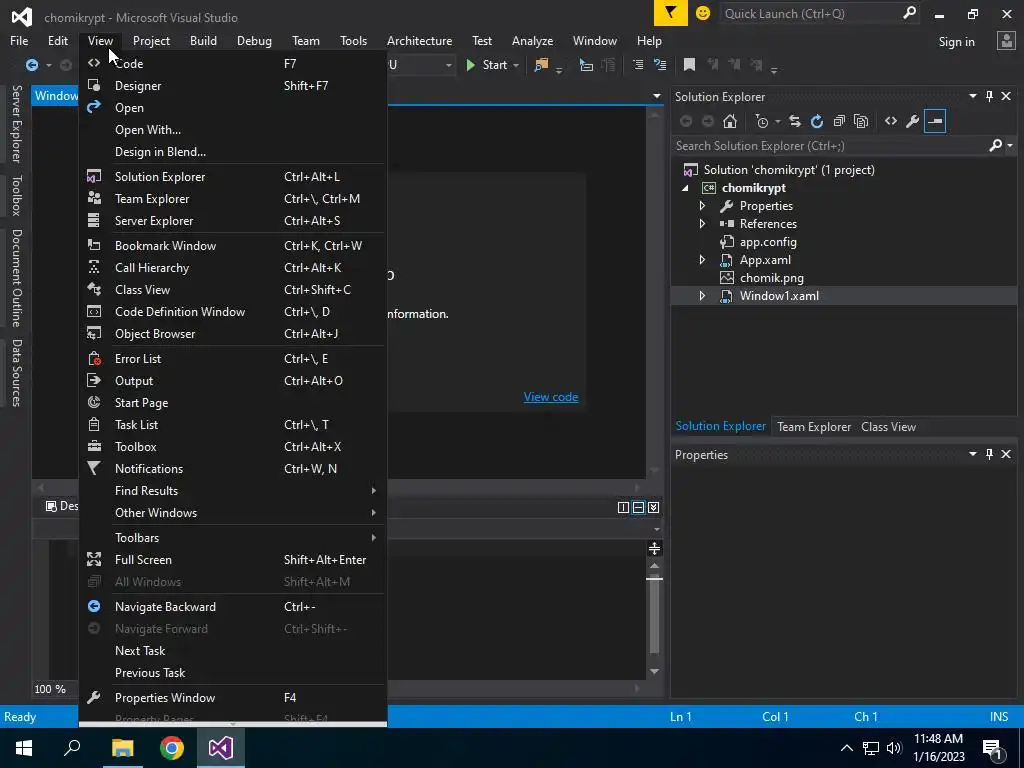This screenshot has height=768, width=1024.
Task: Click the Show All Files icon
Action: click(x=861, y=121)
